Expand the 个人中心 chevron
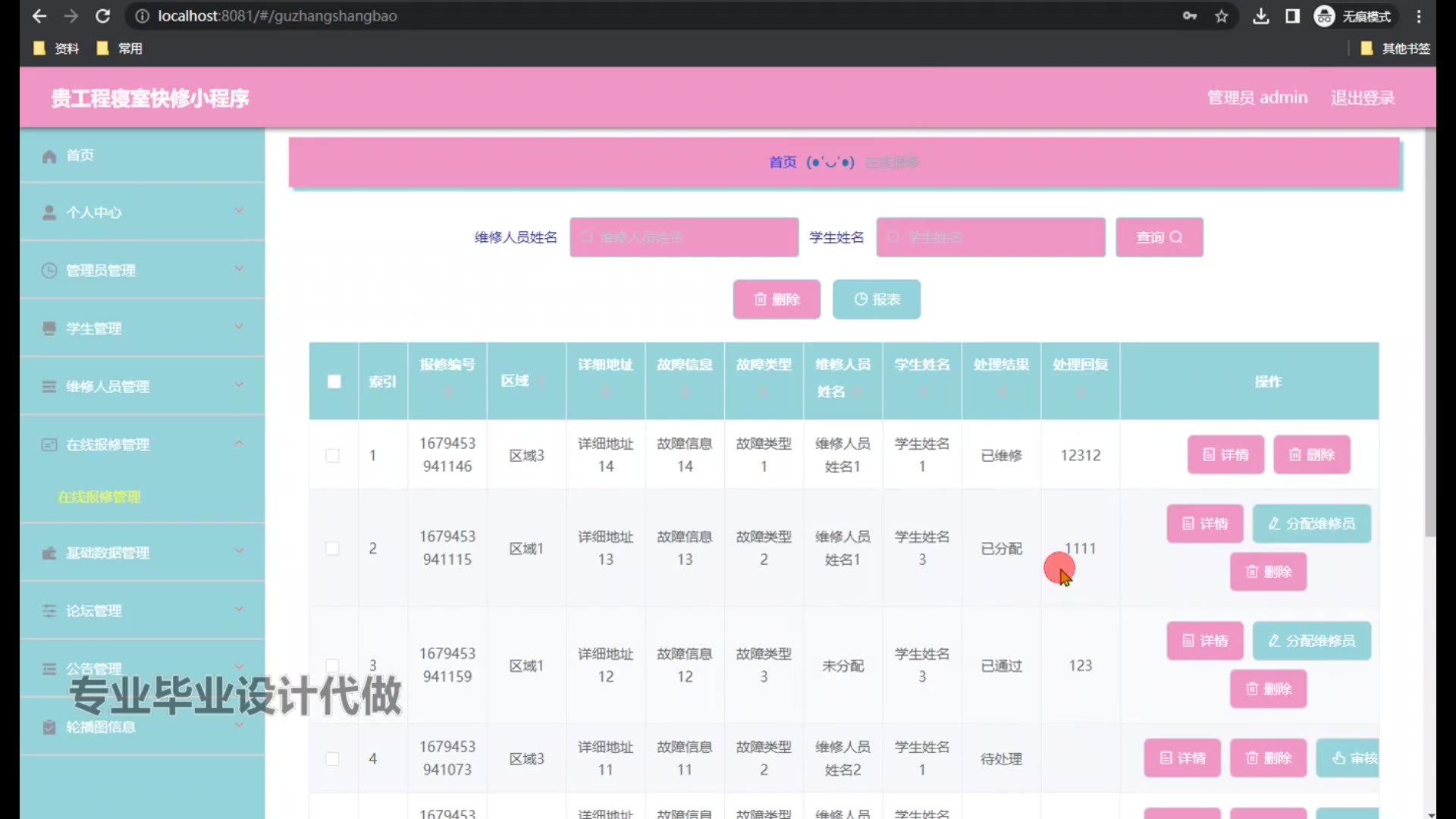 [x=239, y=211]
